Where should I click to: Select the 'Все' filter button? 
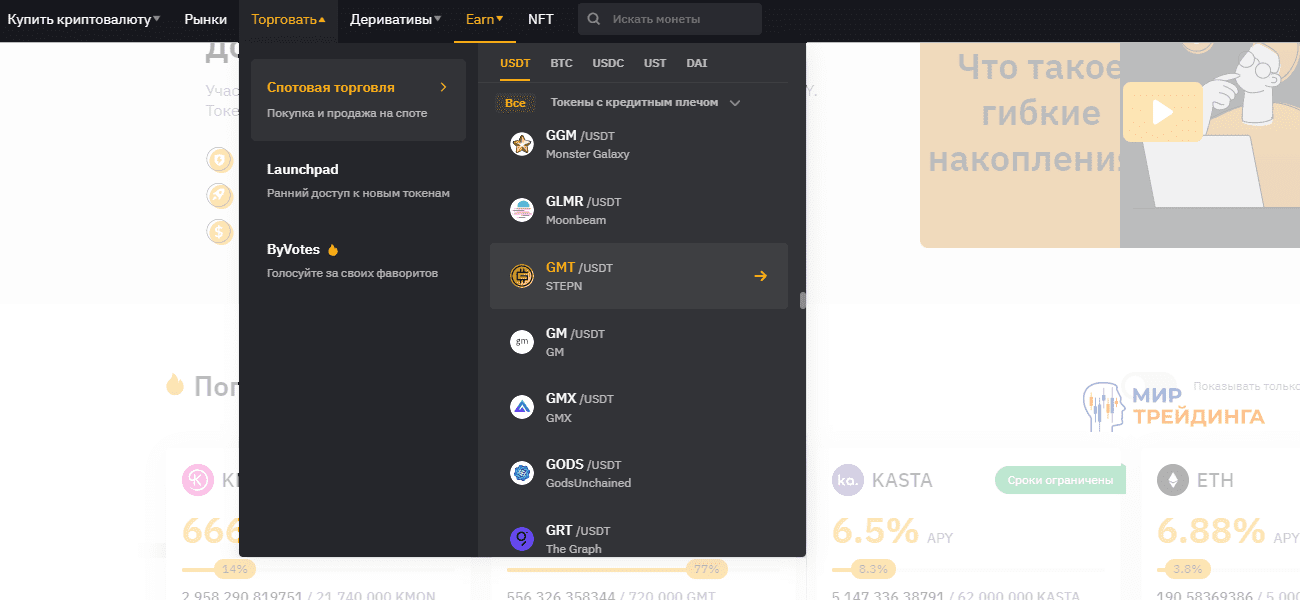tap(515, 103)
